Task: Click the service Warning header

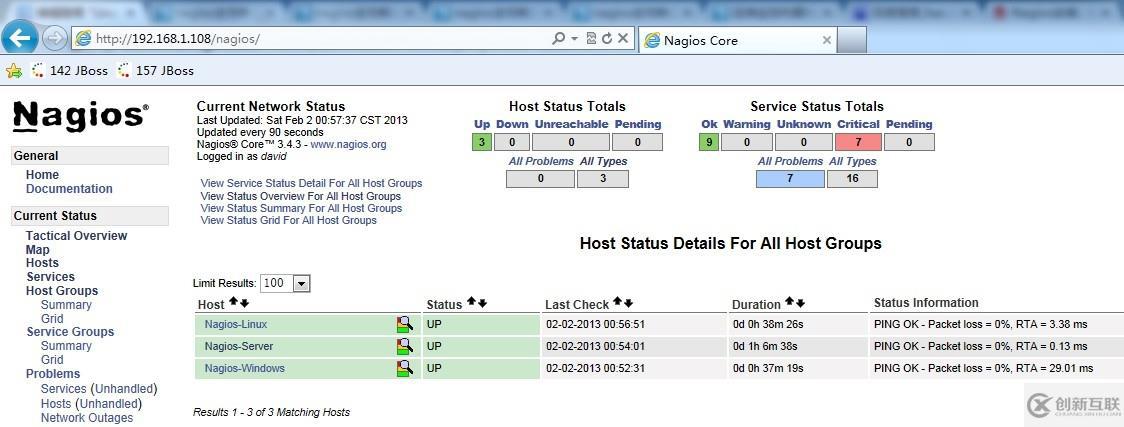Action: click(x=746, y=124)
